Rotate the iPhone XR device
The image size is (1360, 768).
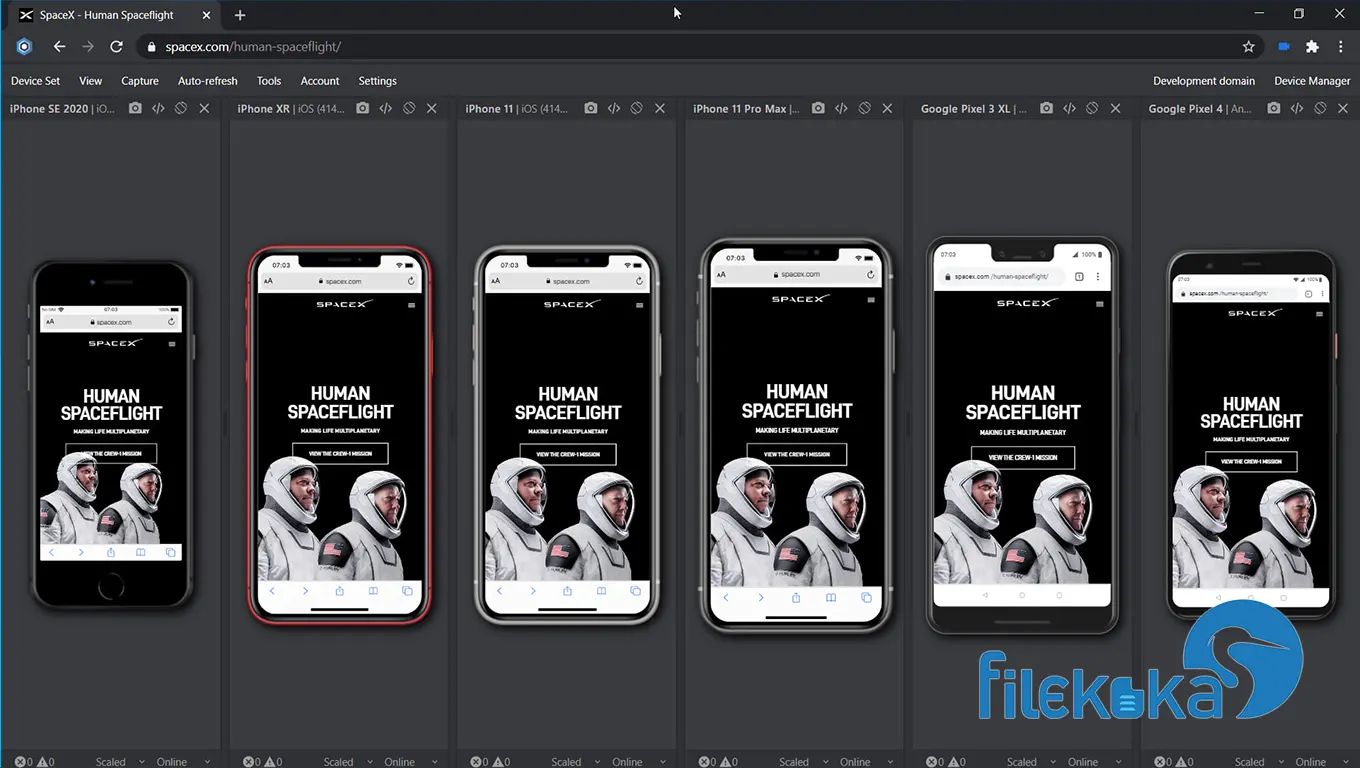tap(409, 108)
